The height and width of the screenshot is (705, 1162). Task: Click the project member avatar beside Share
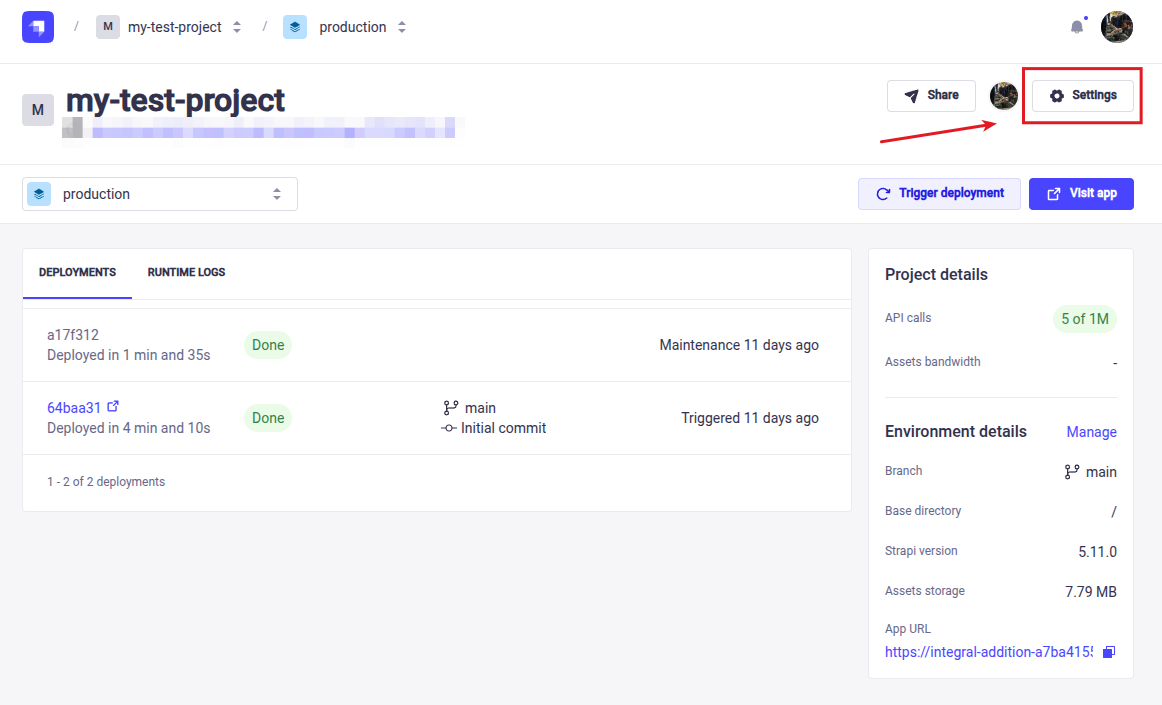pos(1003,96)
